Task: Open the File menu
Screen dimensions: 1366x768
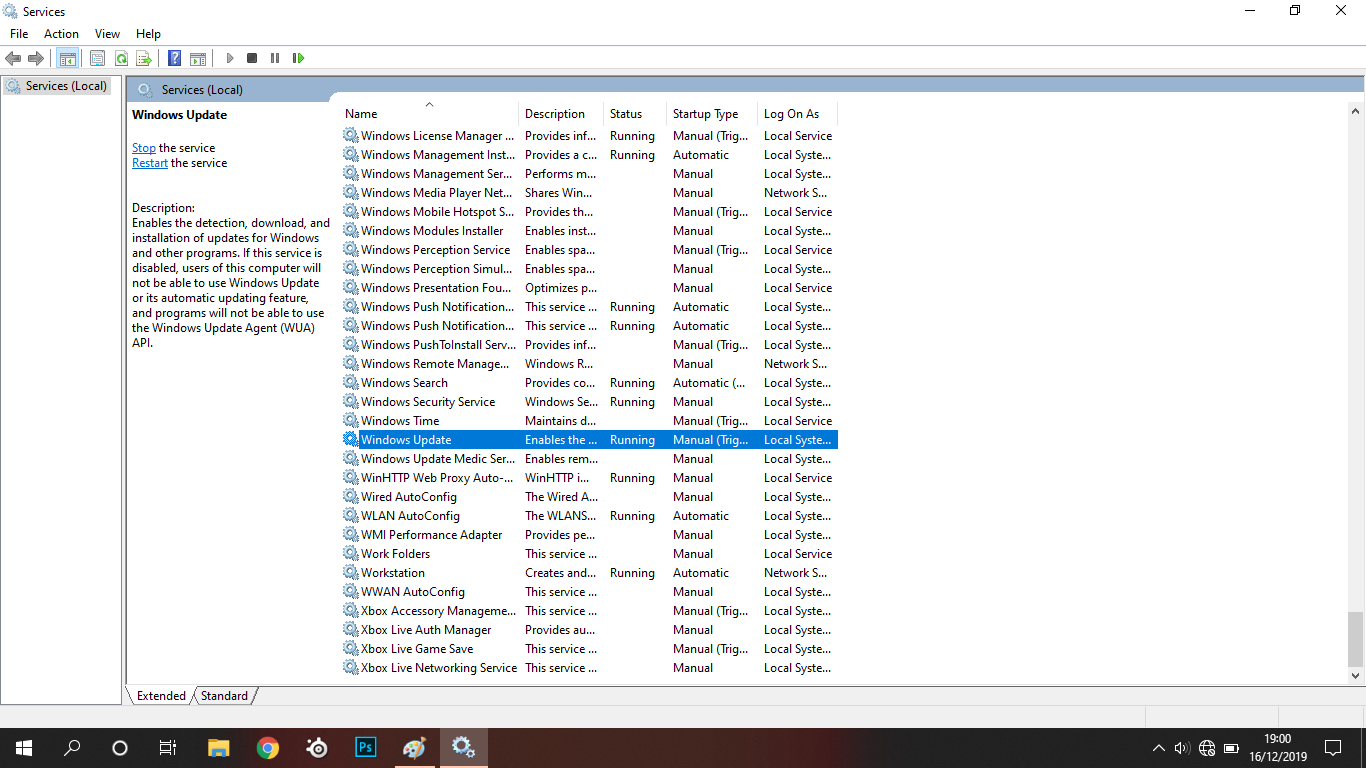Action: point(19,33)
